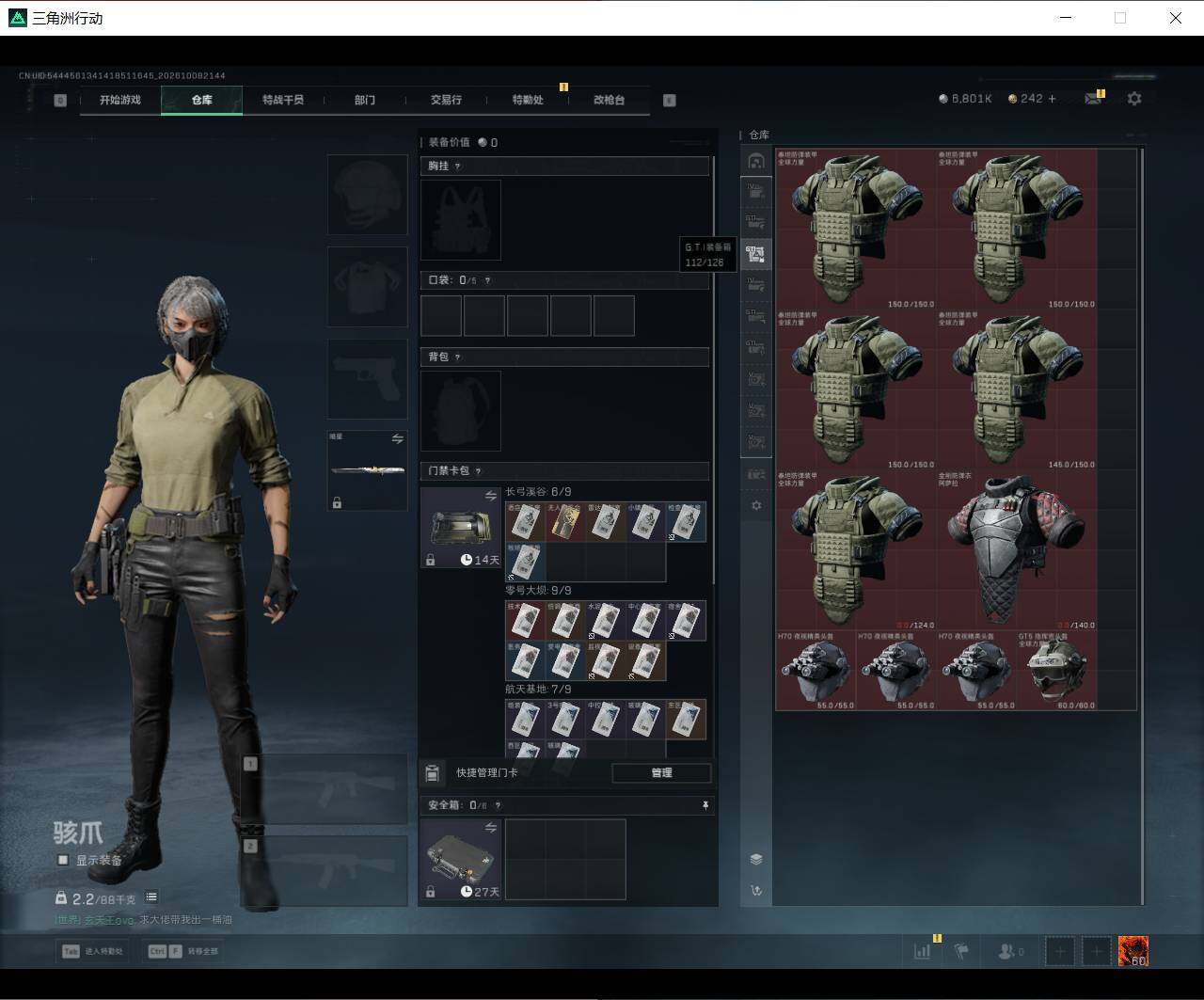Open the 改枪台 tab

pos(609,100)
